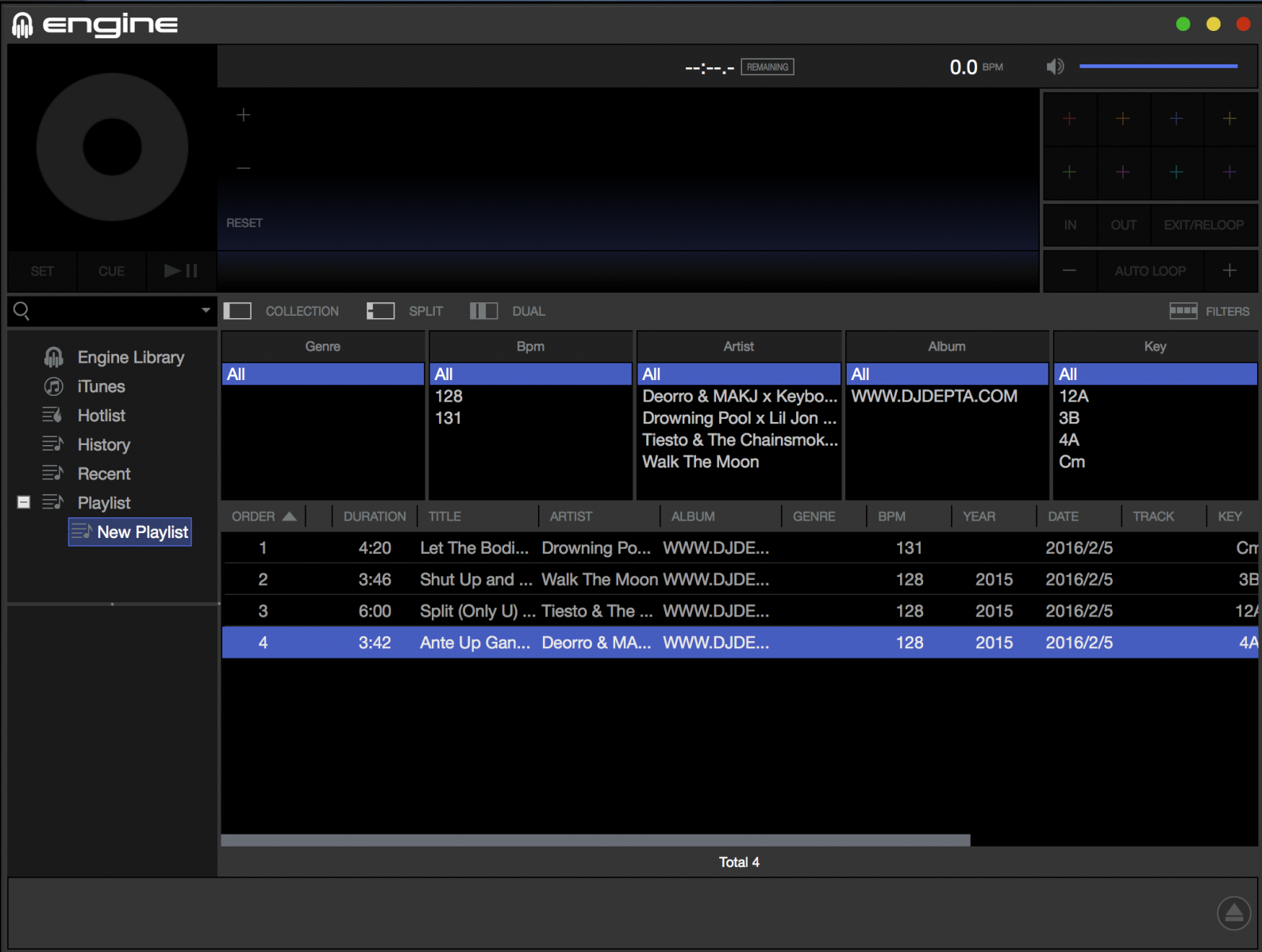This screenshot has width=1262, height=952.
Task: Filter by artist Walk The Moon
Action: point(738,462)
